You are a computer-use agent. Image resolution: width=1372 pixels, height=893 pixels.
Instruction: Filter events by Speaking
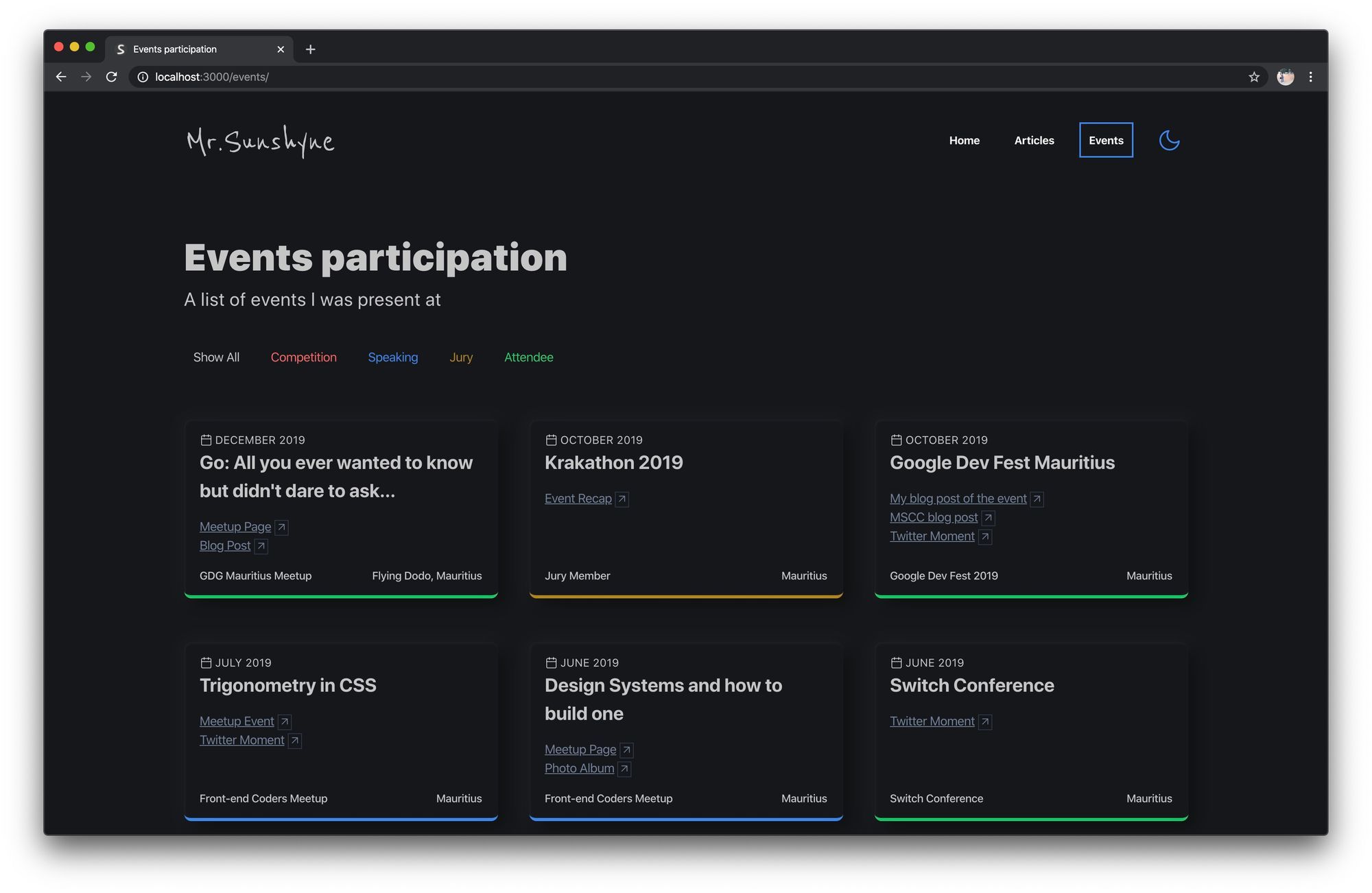point(392,357)
